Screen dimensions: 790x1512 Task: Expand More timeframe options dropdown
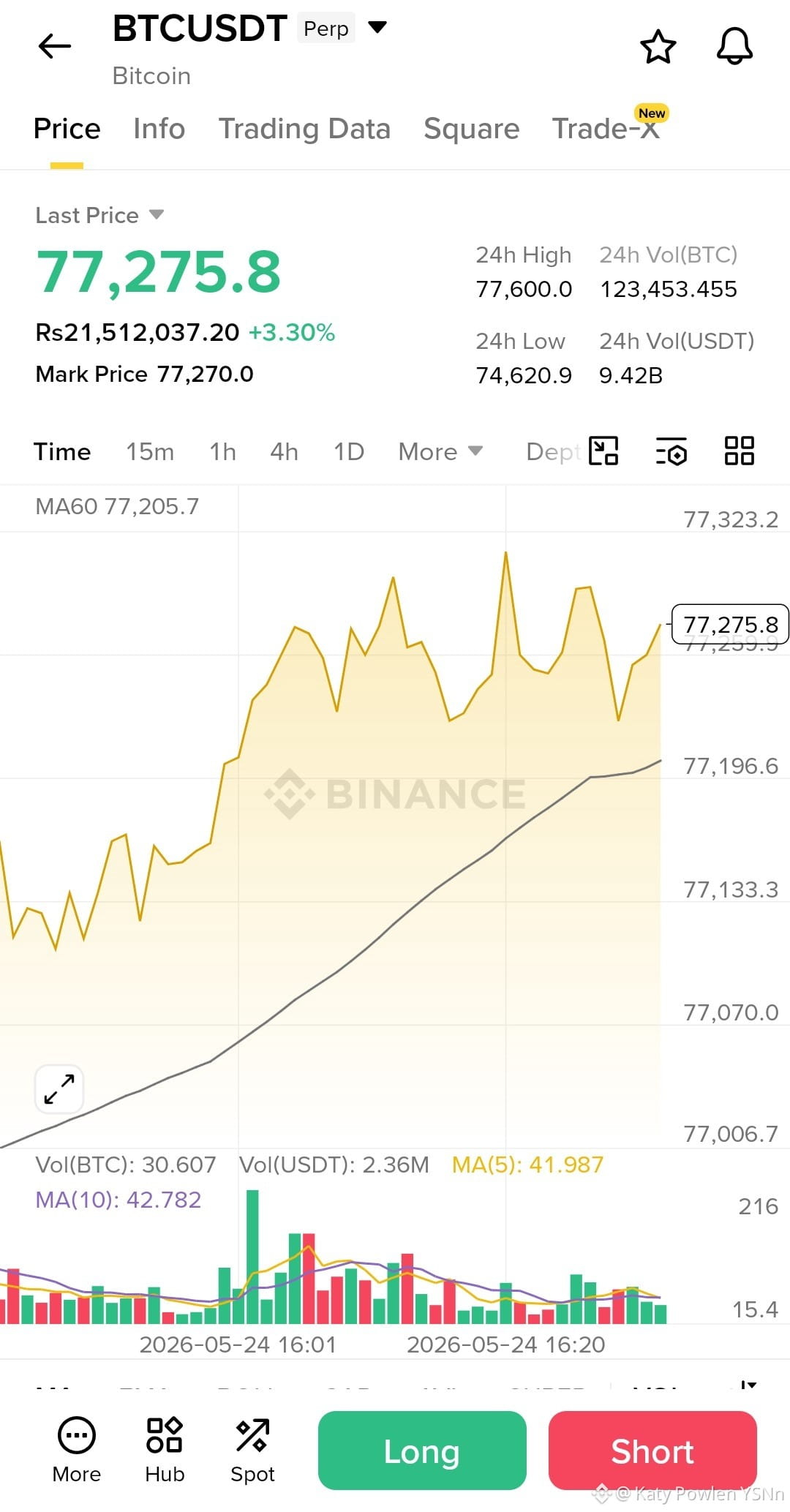pyautogui.click(x=440, y=451)
